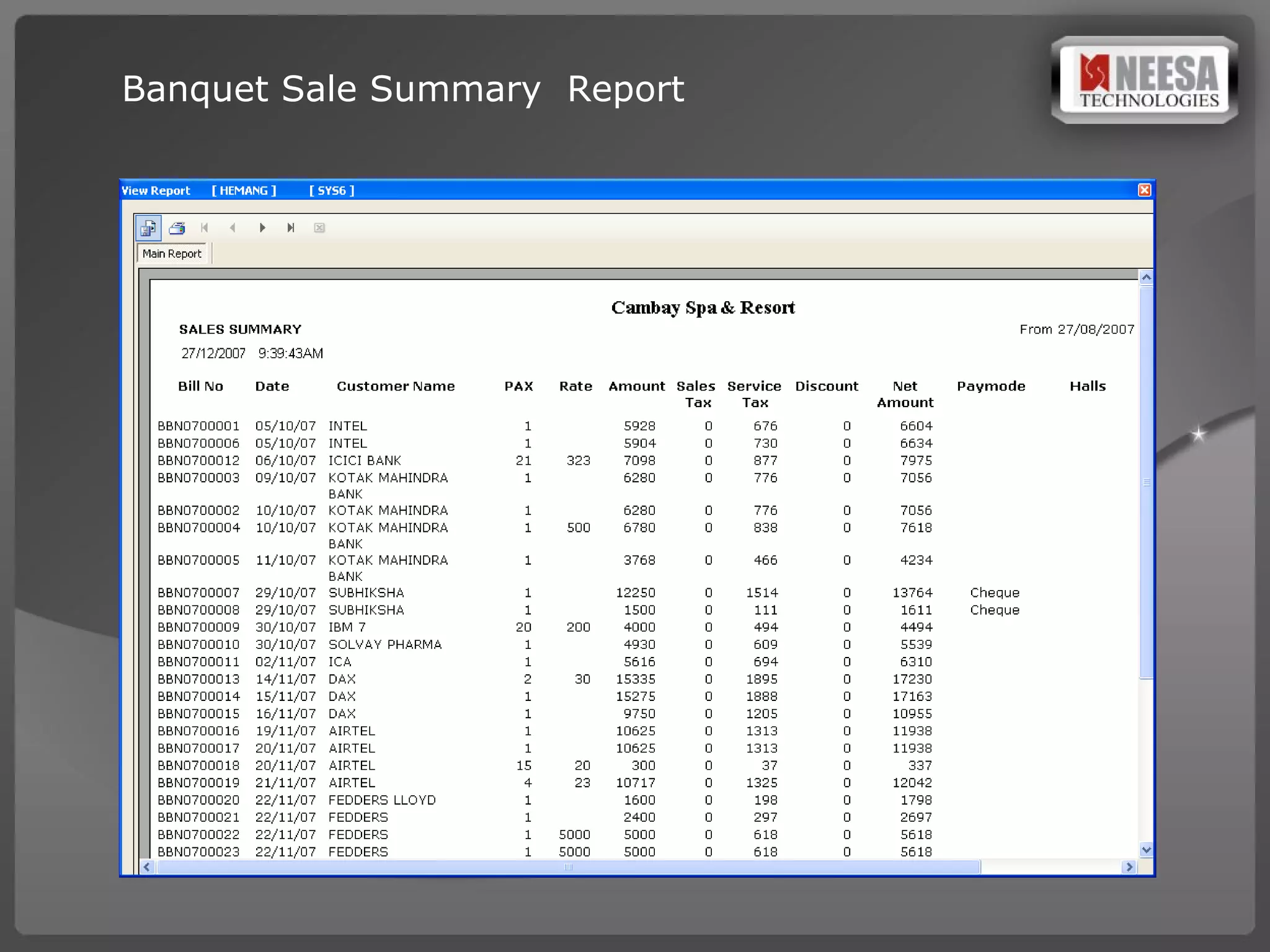Go to previous page arrow
This screenshot has width=1270, height=952.
233,228
